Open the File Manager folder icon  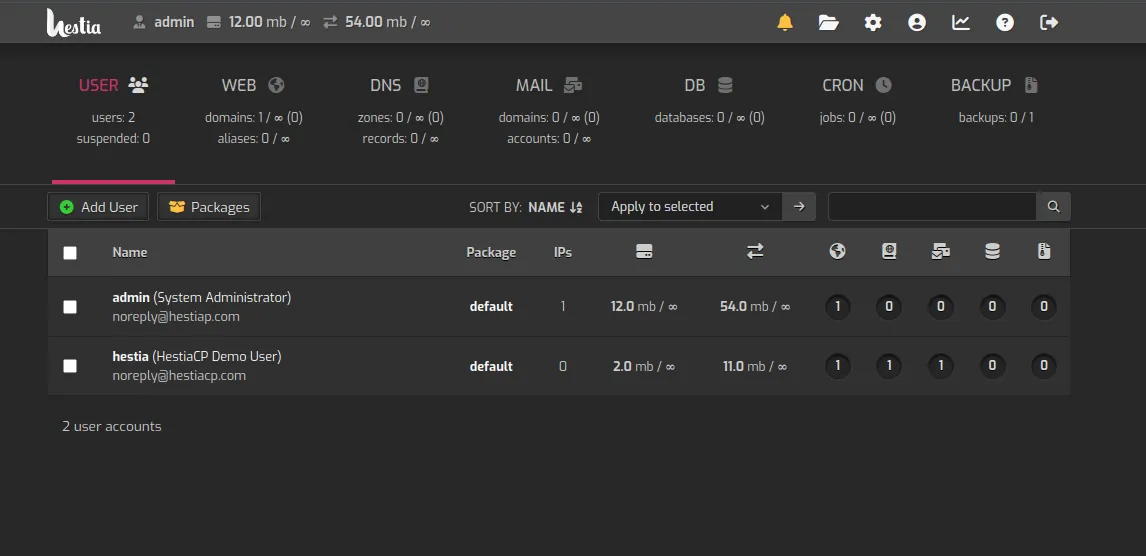click(x=829, y=23)
